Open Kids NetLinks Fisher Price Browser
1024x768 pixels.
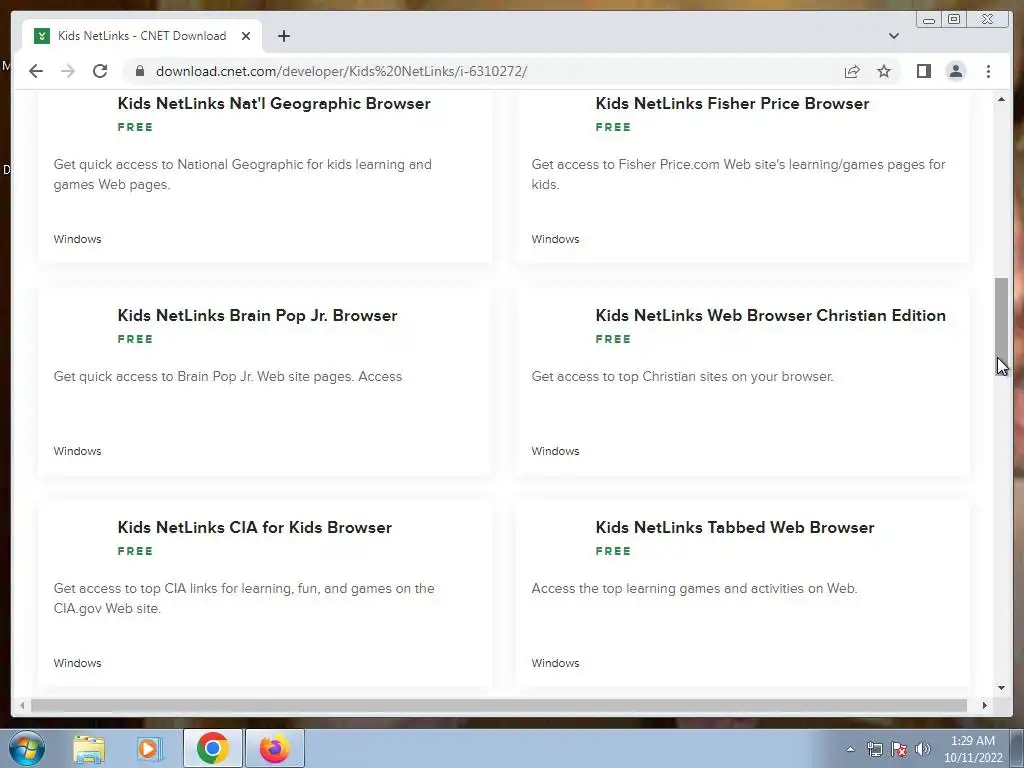(732, 103)
